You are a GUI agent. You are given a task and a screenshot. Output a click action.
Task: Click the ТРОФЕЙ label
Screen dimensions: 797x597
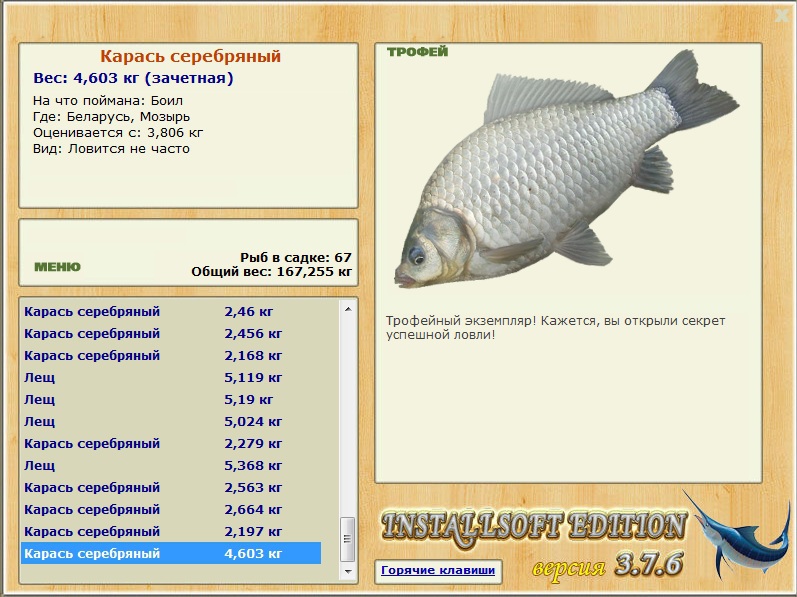point(418,52)
